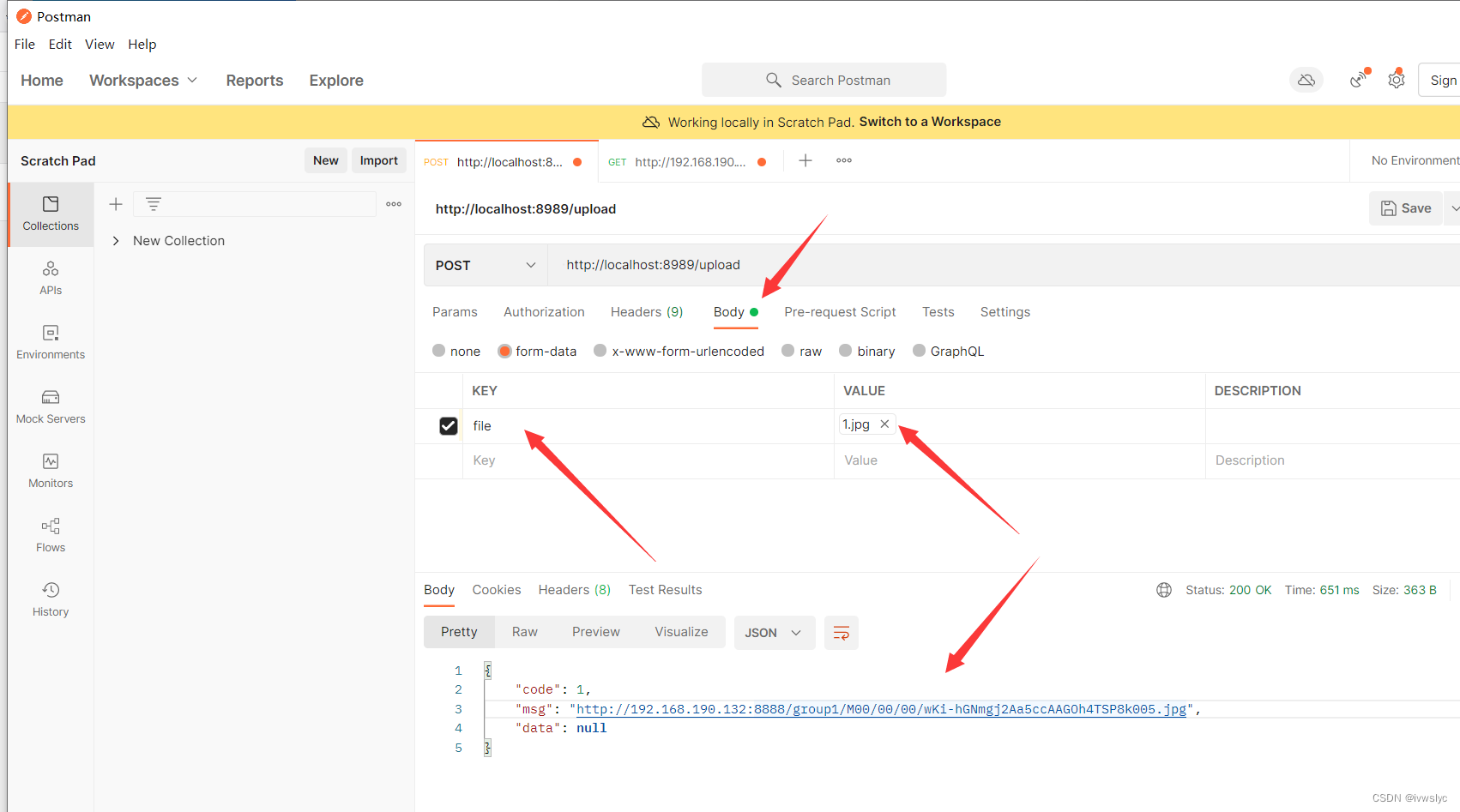Toggle the wrap lines icon in response

842,633
